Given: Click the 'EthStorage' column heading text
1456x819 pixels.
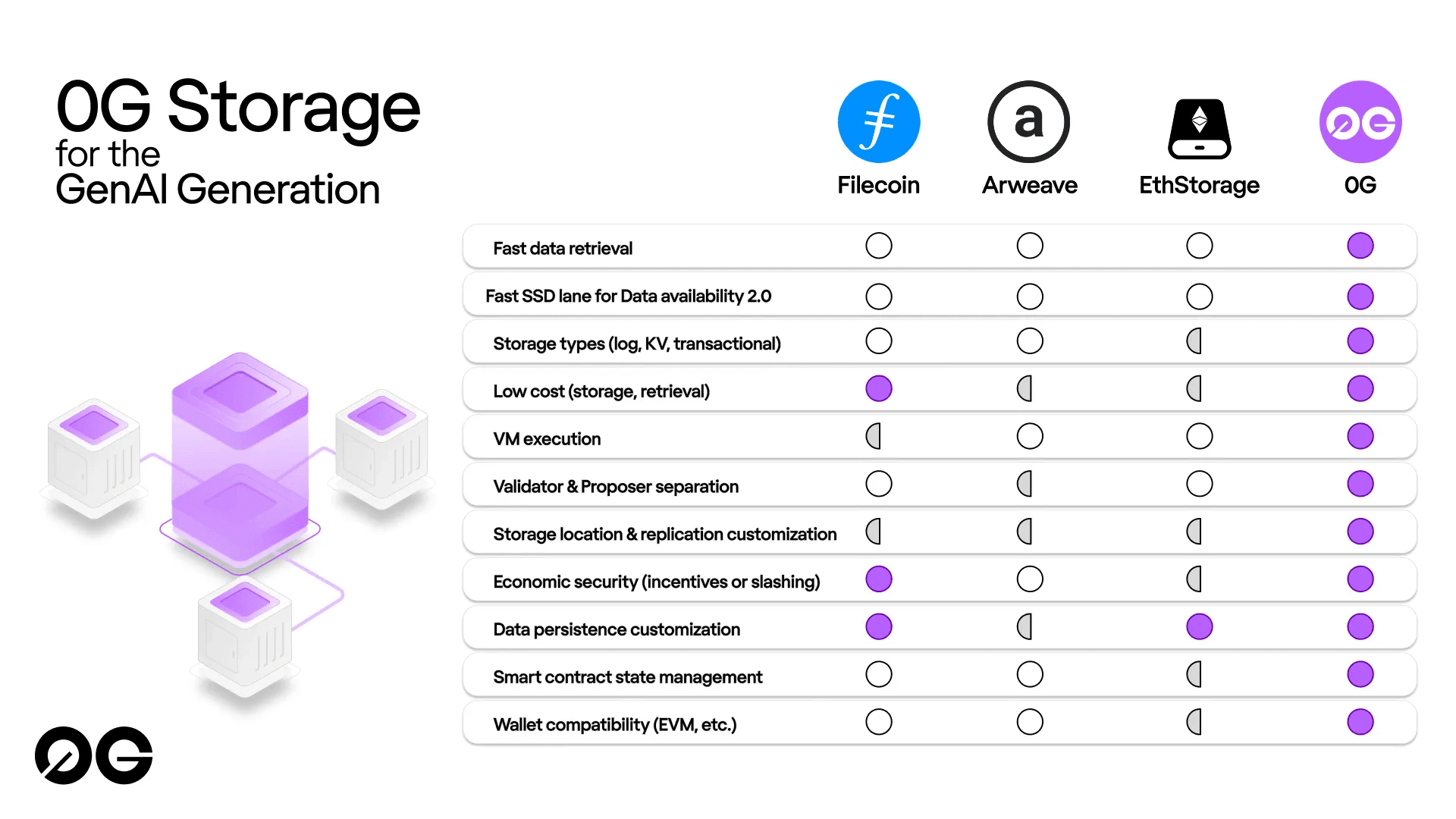Looking at the screenshot, I should coord(1199,186).
